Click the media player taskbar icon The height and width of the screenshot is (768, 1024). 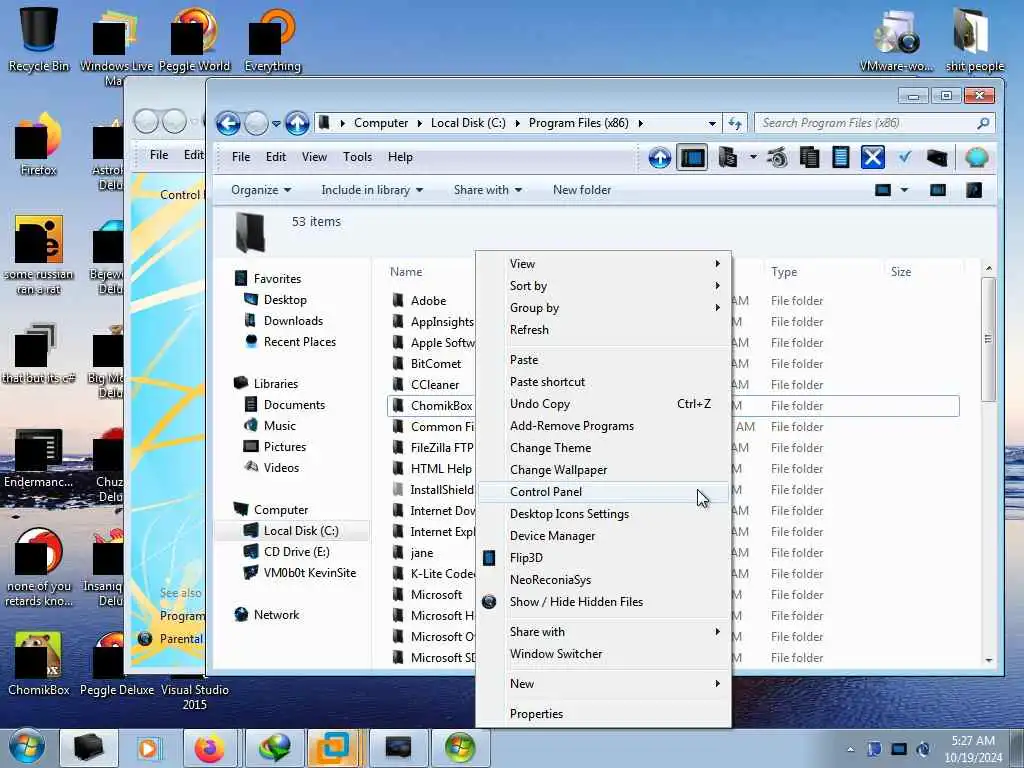[x=148, y=748]
